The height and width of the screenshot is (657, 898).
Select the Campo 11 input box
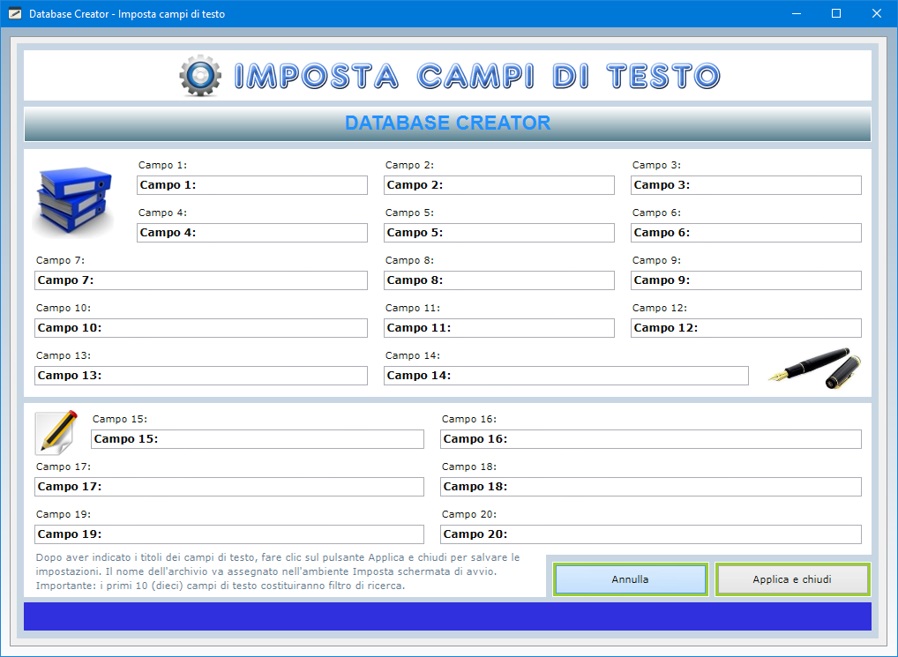point(499,328)
